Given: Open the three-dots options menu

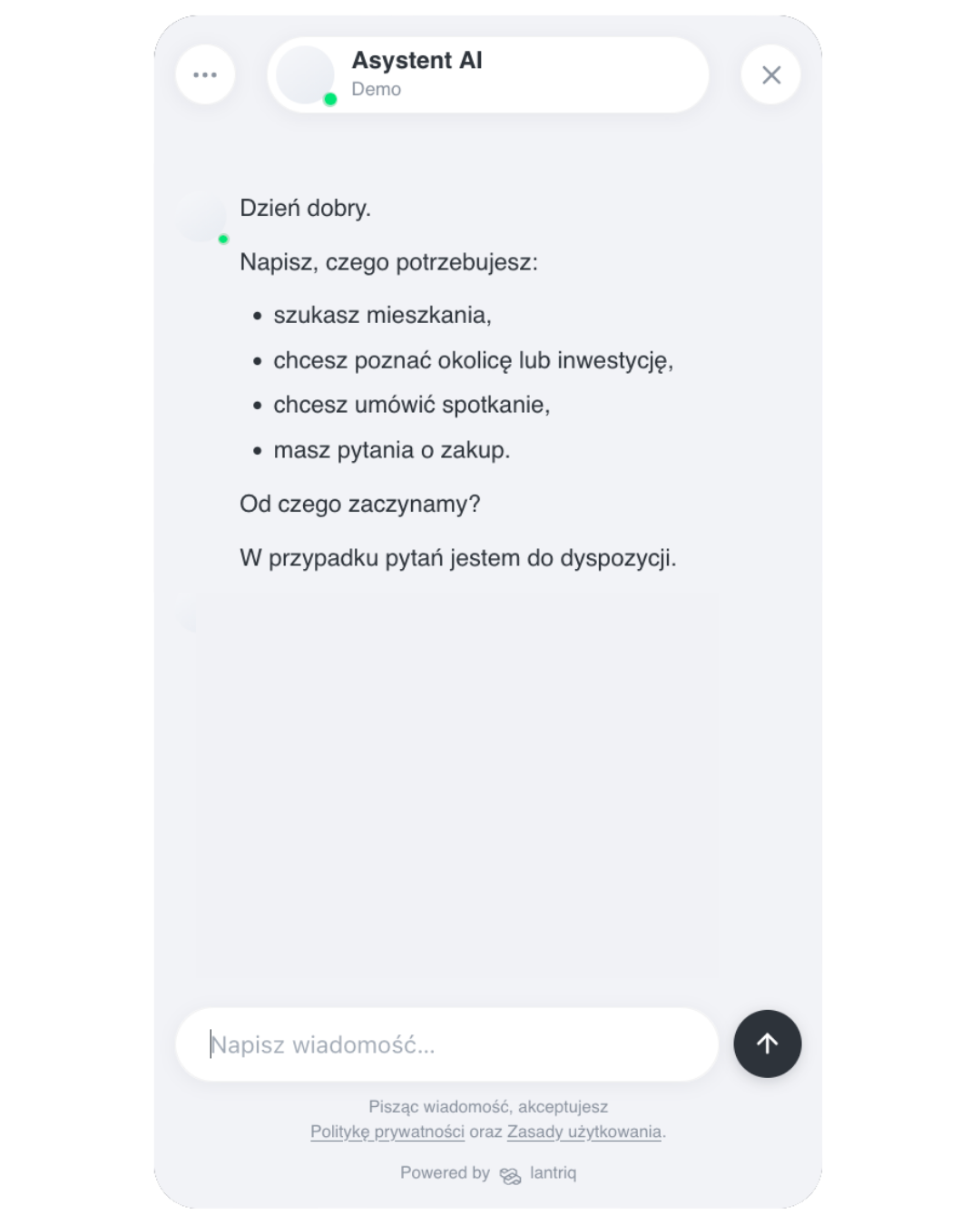Looking at the screenshot, I should pos(205,74).
